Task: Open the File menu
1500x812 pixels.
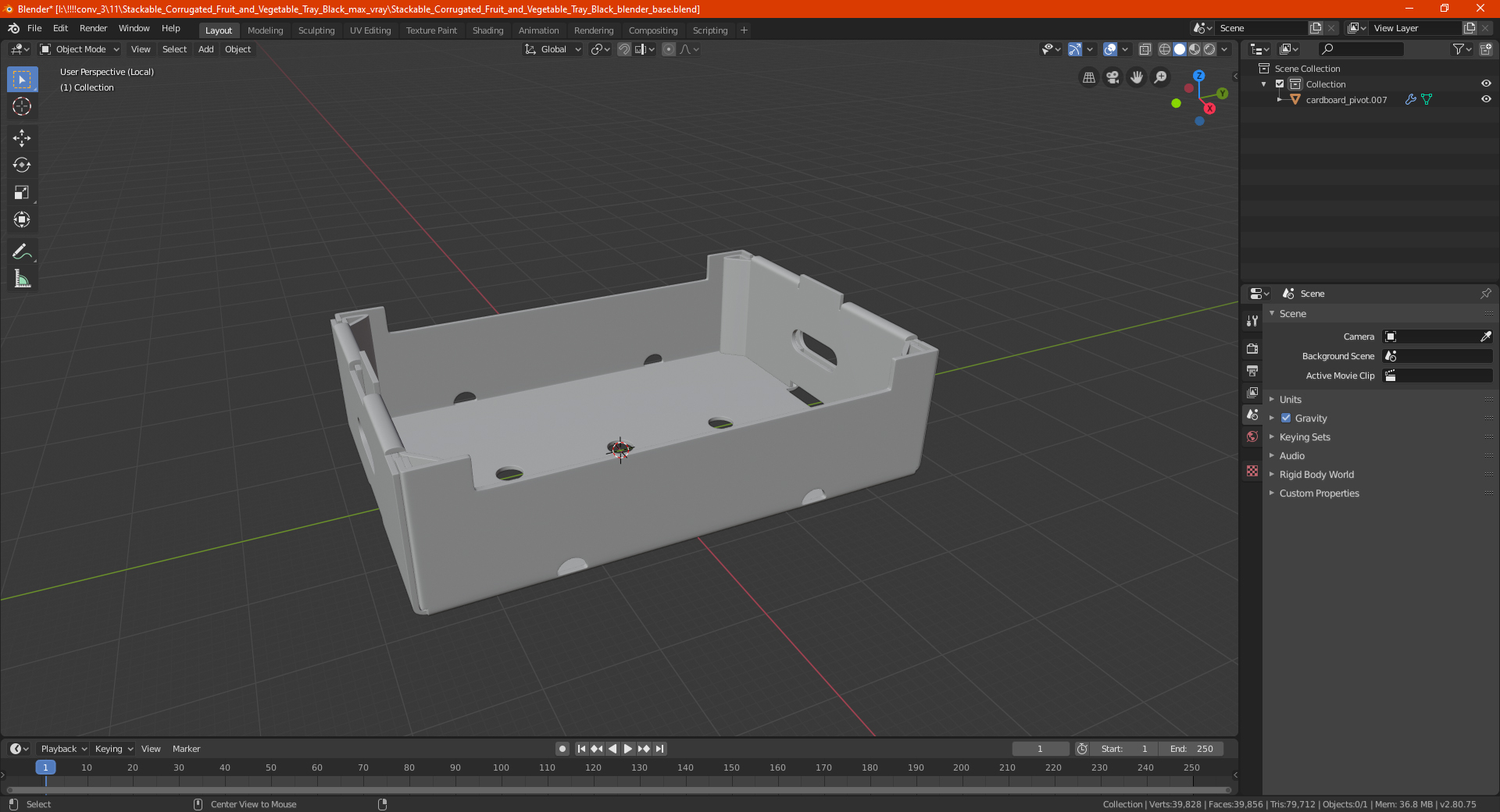Action: pos(34,28)
